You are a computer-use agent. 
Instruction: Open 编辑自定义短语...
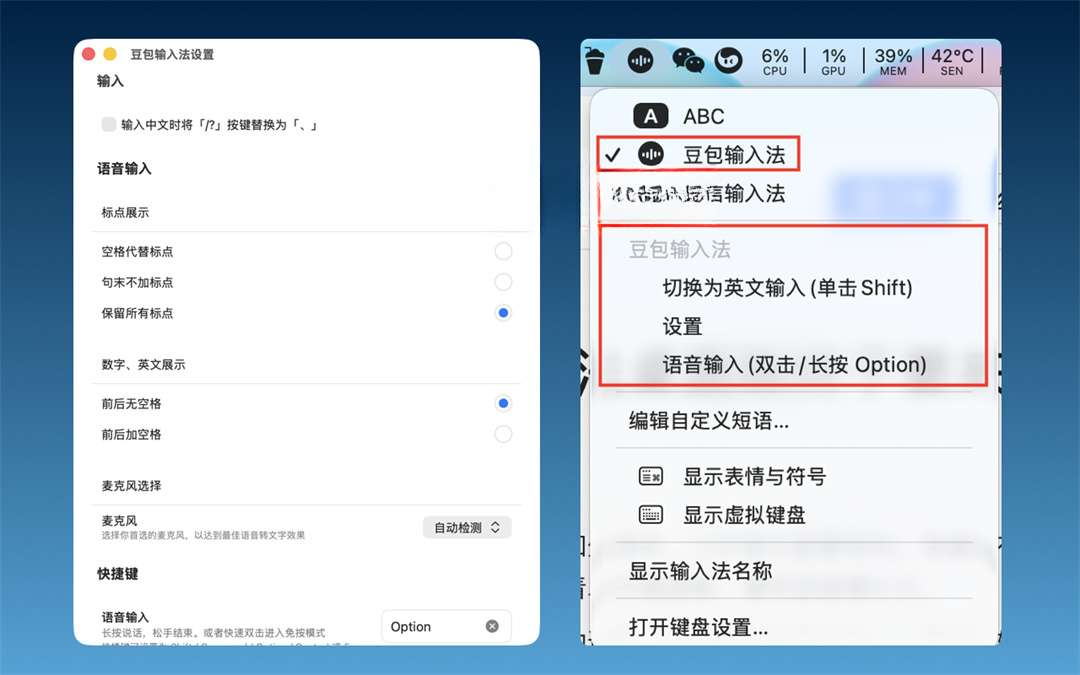point(709,420)
